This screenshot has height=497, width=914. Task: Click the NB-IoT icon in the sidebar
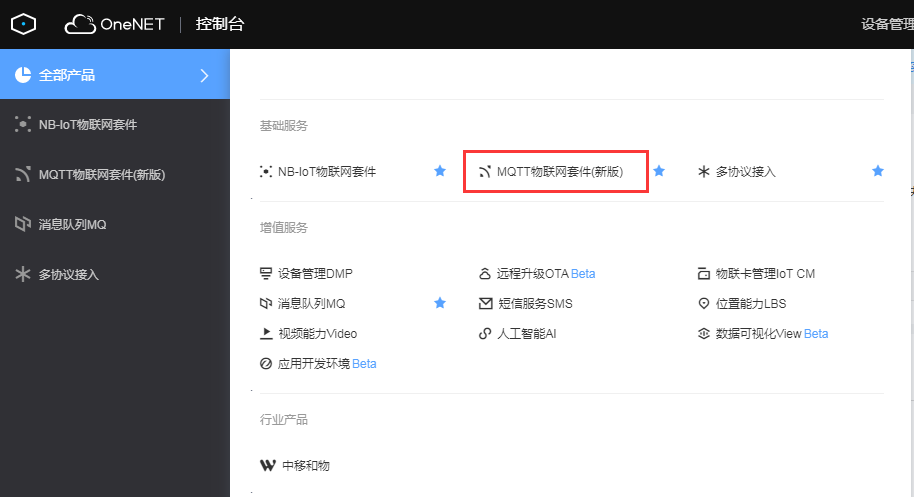pos(23,124)
